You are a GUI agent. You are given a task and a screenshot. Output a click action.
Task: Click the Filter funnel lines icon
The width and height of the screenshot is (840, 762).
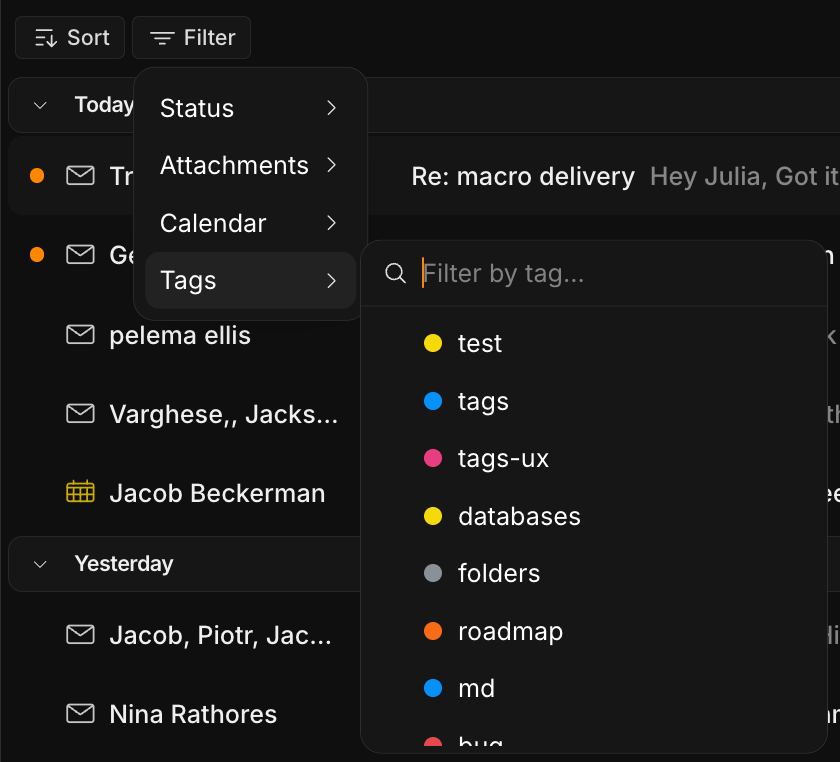point(162,38)
